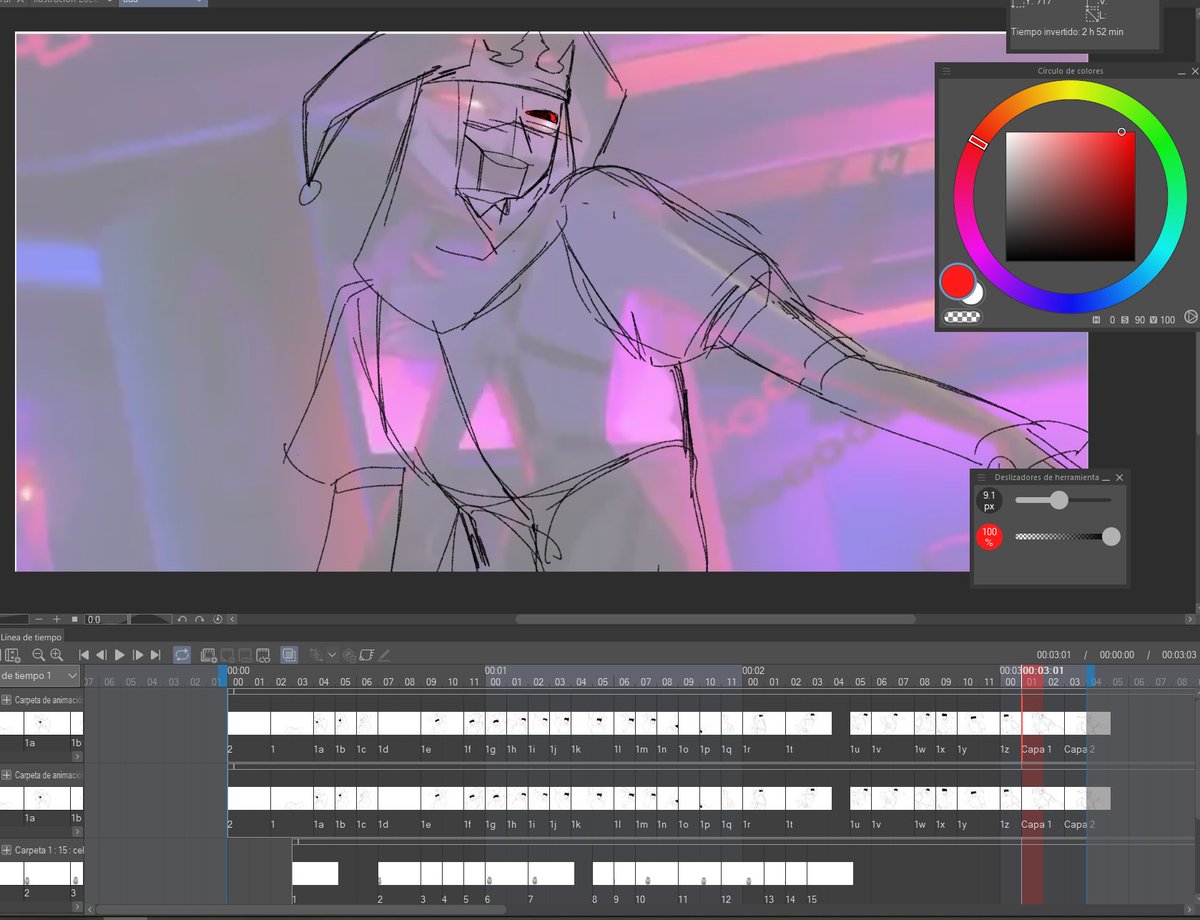Step forward to next frame
1200x920 pixels.
pos(138,655)
